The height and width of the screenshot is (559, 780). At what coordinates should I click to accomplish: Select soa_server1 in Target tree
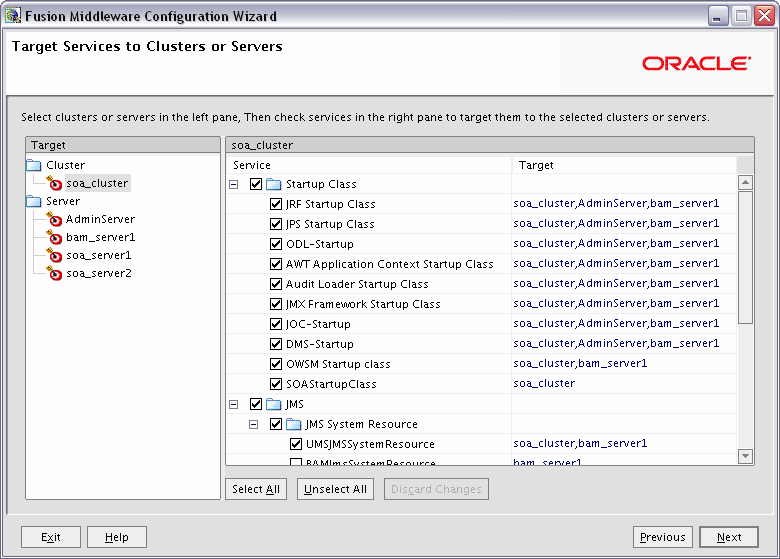(x=98, y=255)
